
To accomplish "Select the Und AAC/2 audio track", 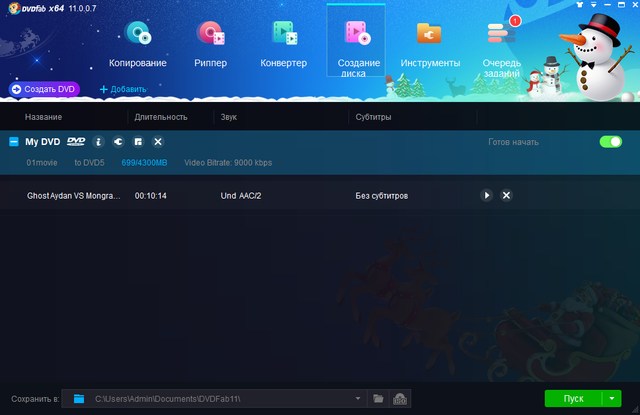I will point(241,196).
